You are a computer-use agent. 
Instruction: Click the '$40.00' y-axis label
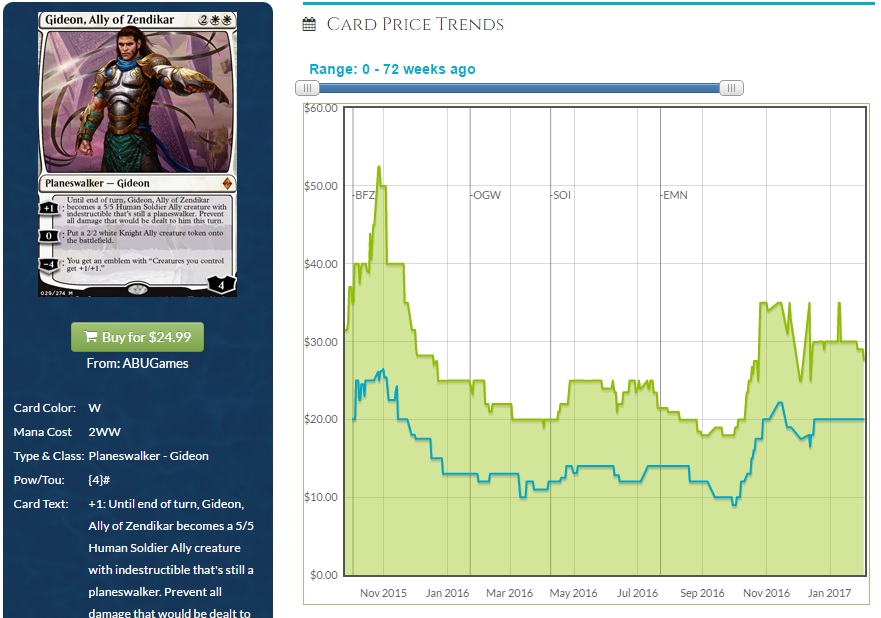[x=321, y=264]
